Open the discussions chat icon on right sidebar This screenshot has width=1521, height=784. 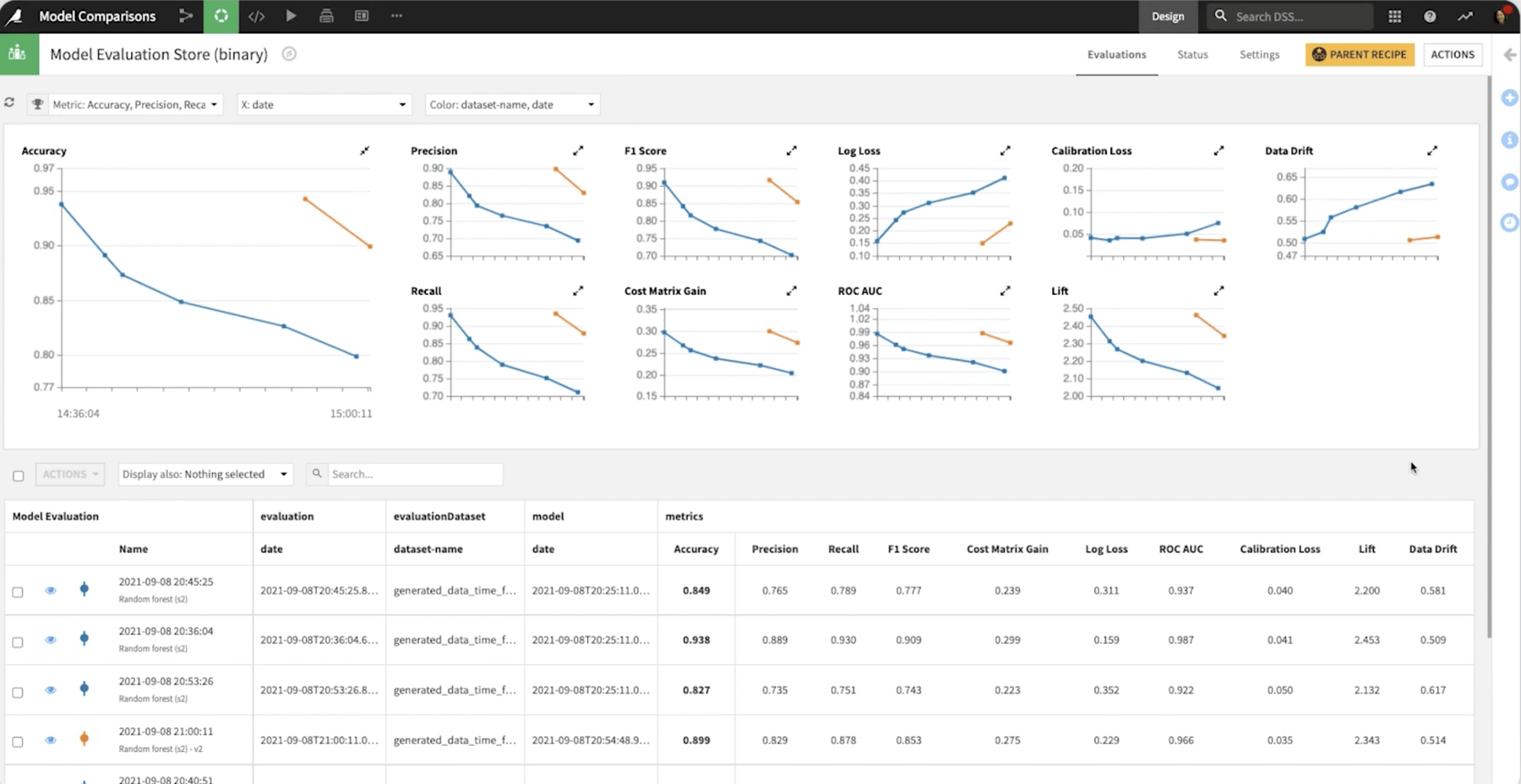point(1509,182)
